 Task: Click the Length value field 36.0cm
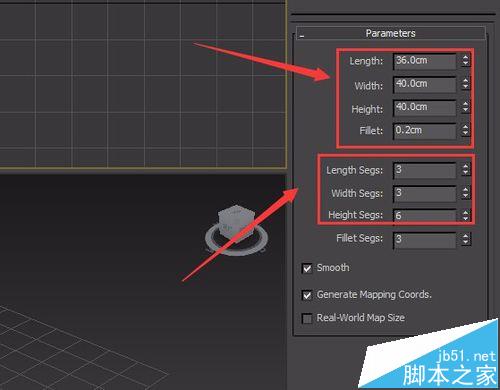[424, 61]
